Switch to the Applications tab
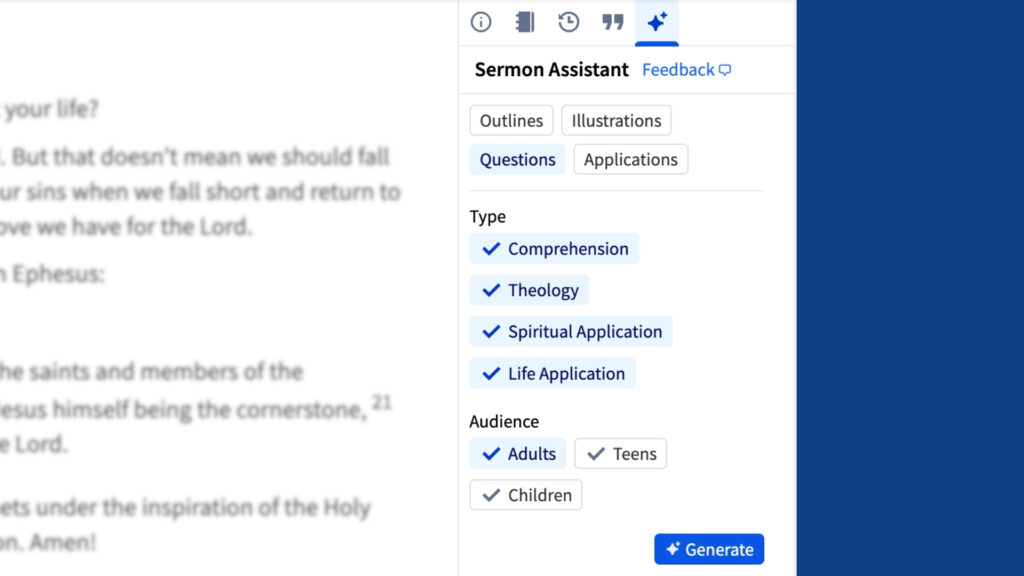The width and height of the screenshot is (1024, 576). pyautogui.click(x=631, y=159)
